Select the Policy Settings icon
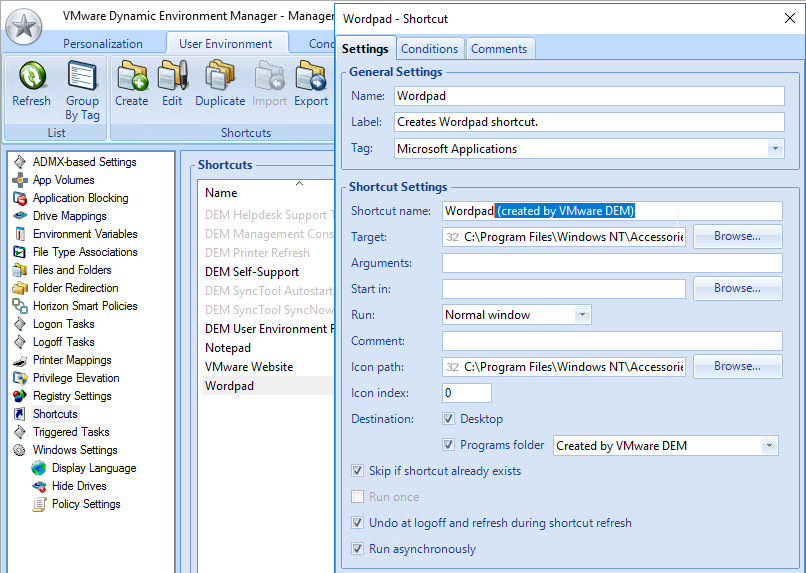This screenshot has width=806, height=573. (x=39, y=504)
